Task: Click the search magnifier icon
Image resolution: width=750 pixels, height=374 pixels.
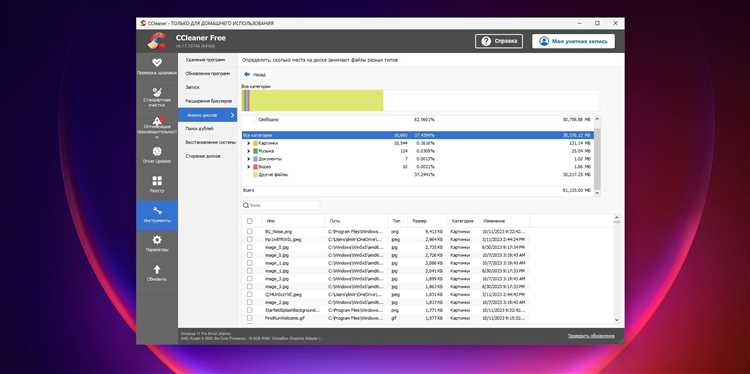Action: 246,205
